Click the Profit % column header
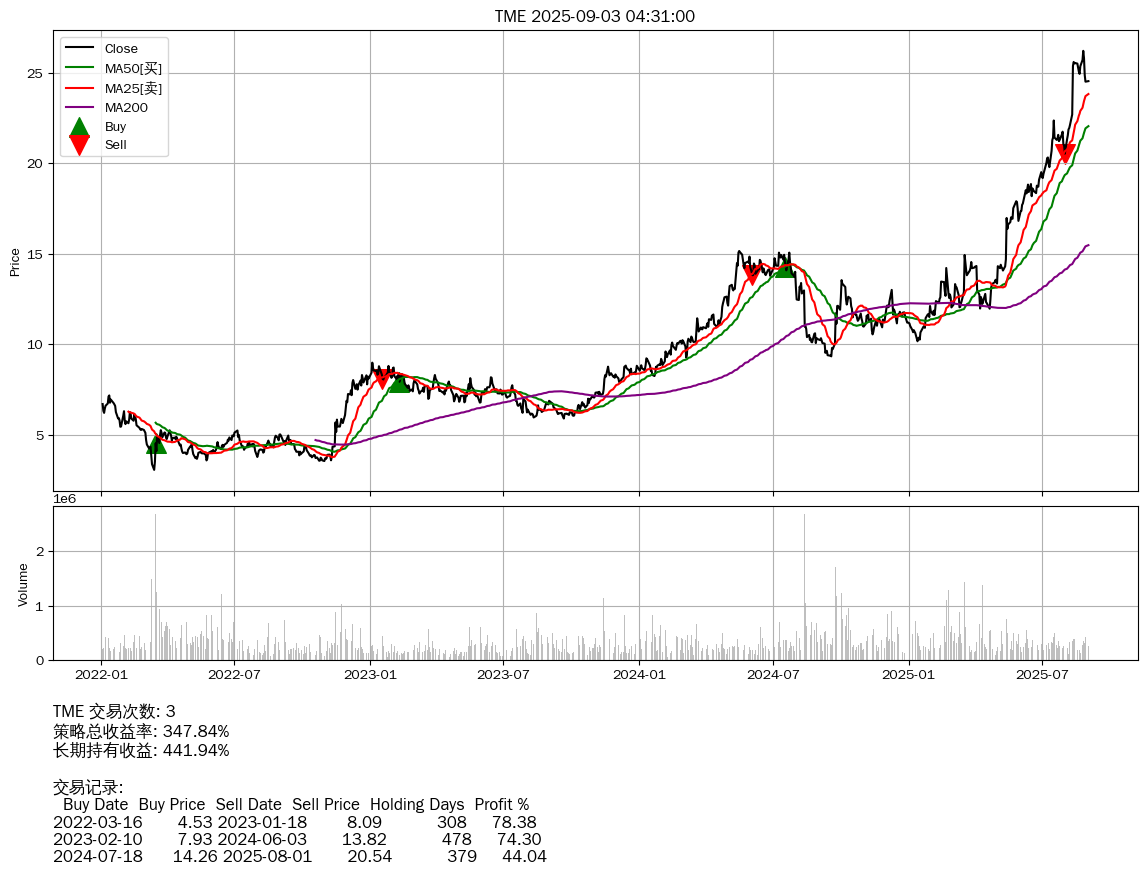 click(x=502, y=804)
